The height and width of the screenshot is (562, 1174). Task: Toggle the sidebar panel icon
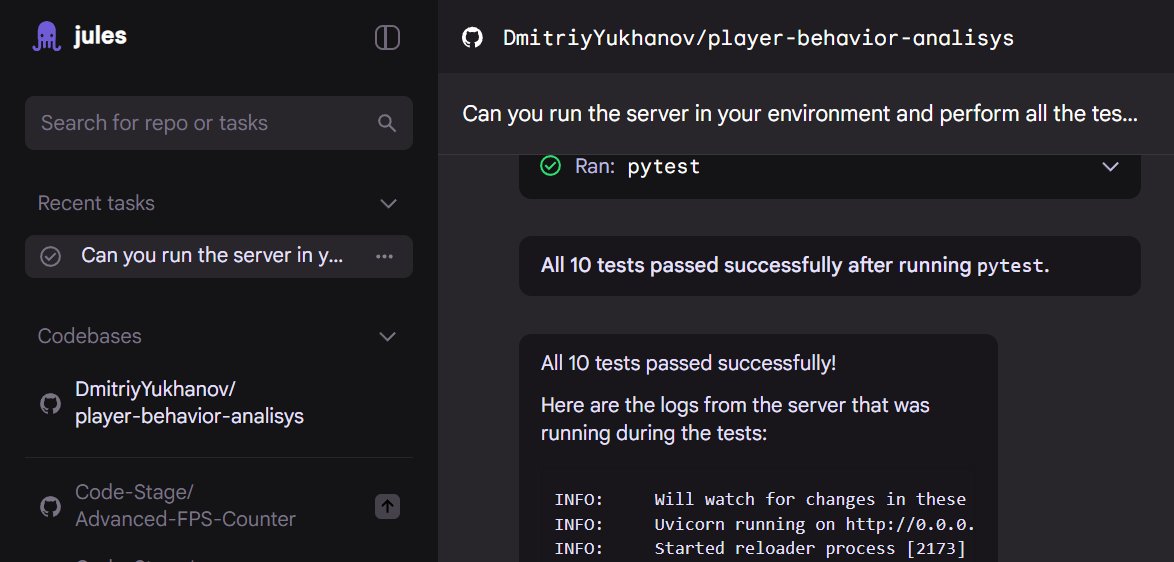[387, 37]
